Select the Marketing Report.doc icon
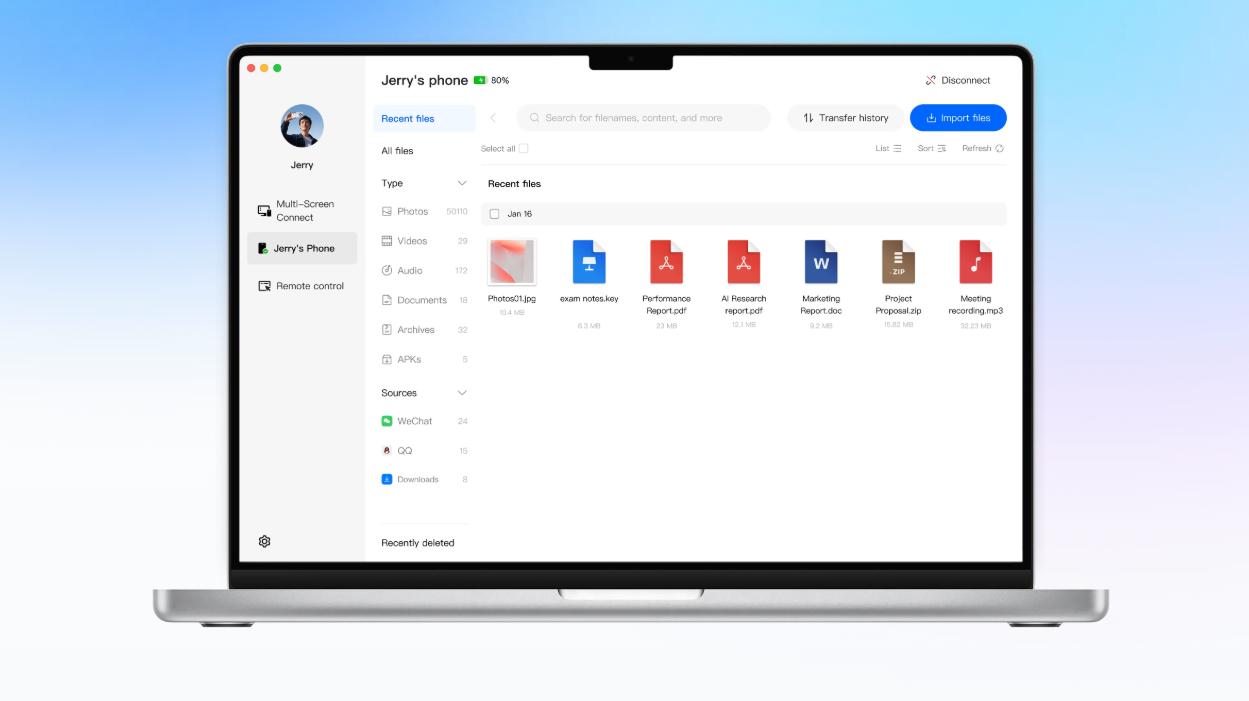The width and height of the screenshot is (1249, 701). tap(821, 262)
